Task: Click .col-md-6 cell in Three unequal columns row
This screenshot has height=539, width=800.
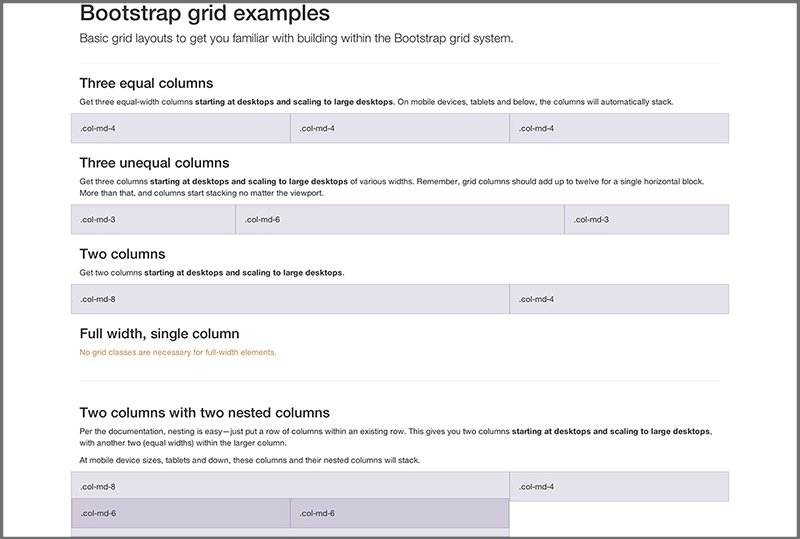Action: pyautogui.click(x=400, y=219)
